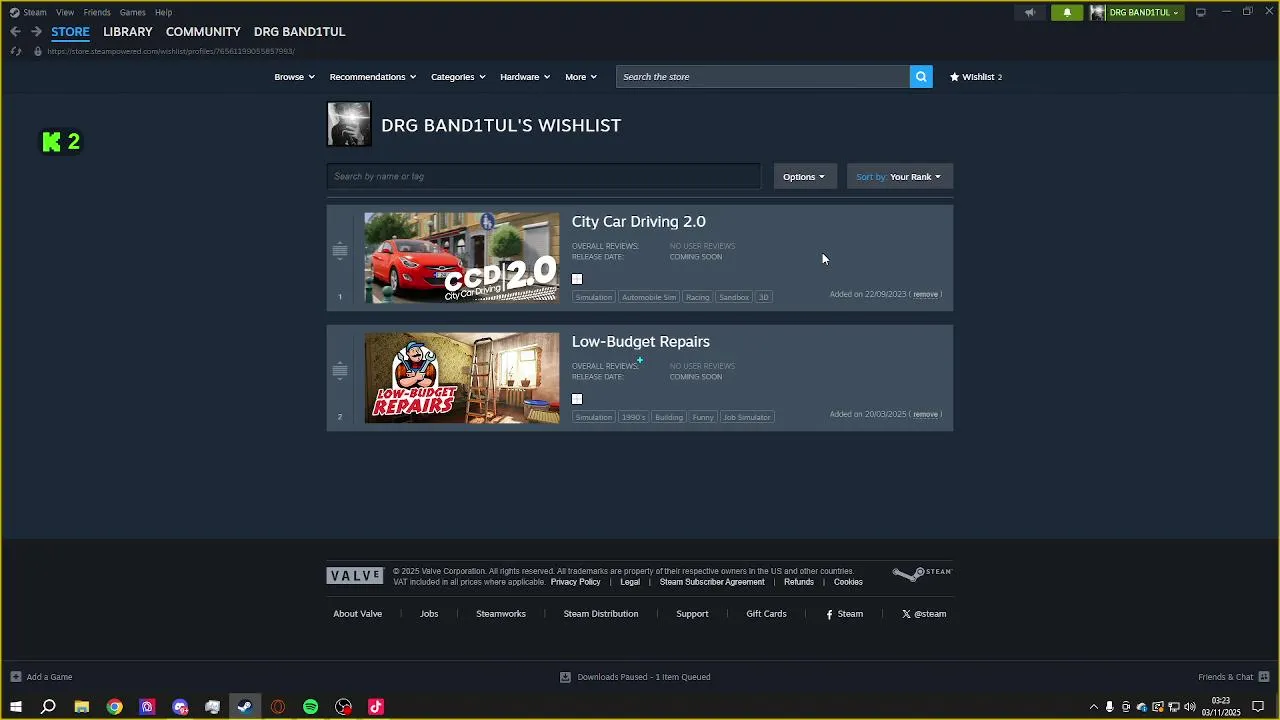Click the X @steam footer link
Viewport: 1280px width, 720px height.
click(x=924, y=614)
